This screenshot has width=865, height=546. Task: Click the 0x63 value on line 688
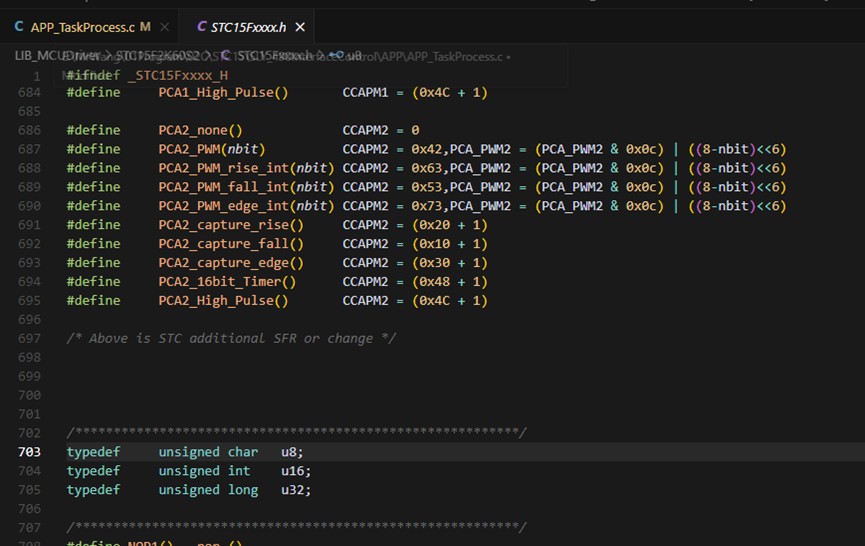(x=426, y=168)
